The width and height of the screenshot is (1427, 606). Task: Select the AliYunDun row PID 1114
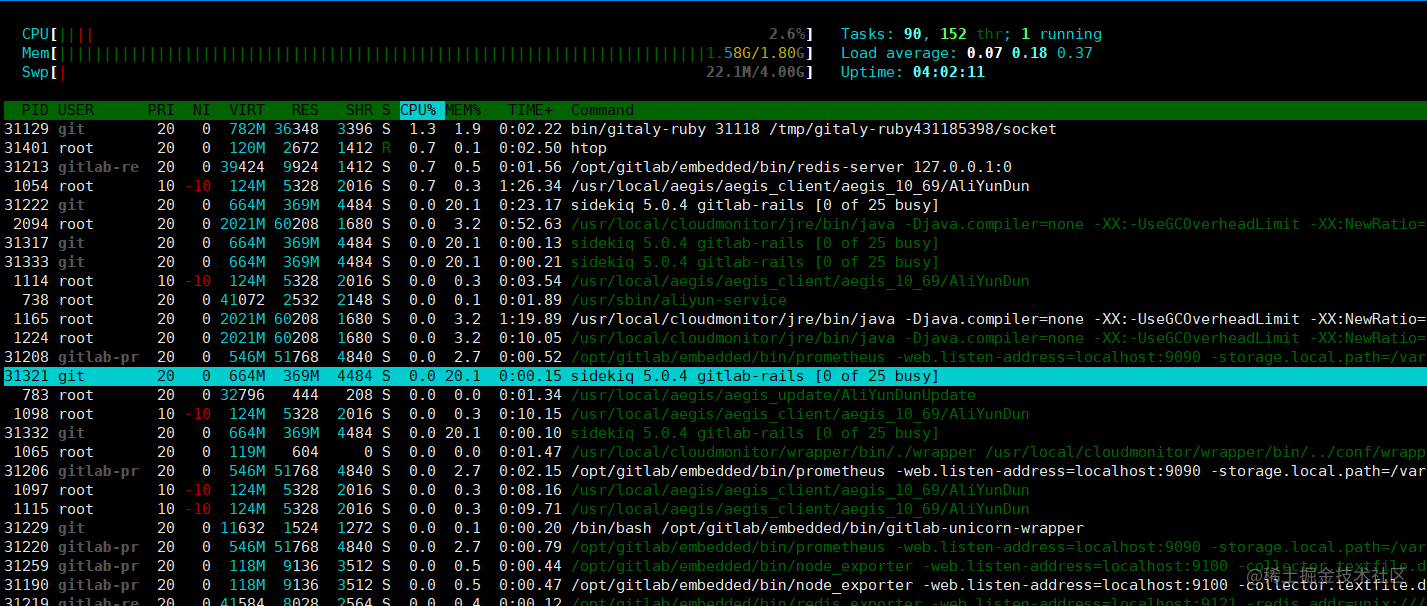(x=713, y=281)
